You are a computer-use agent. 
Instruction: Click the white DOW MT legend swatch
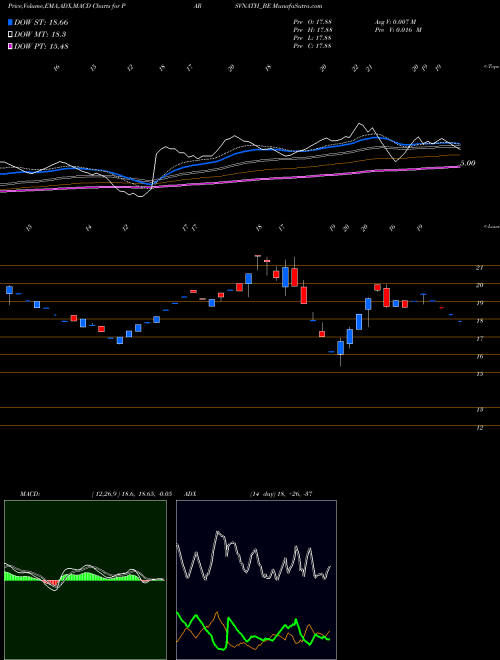click(10, 35)
